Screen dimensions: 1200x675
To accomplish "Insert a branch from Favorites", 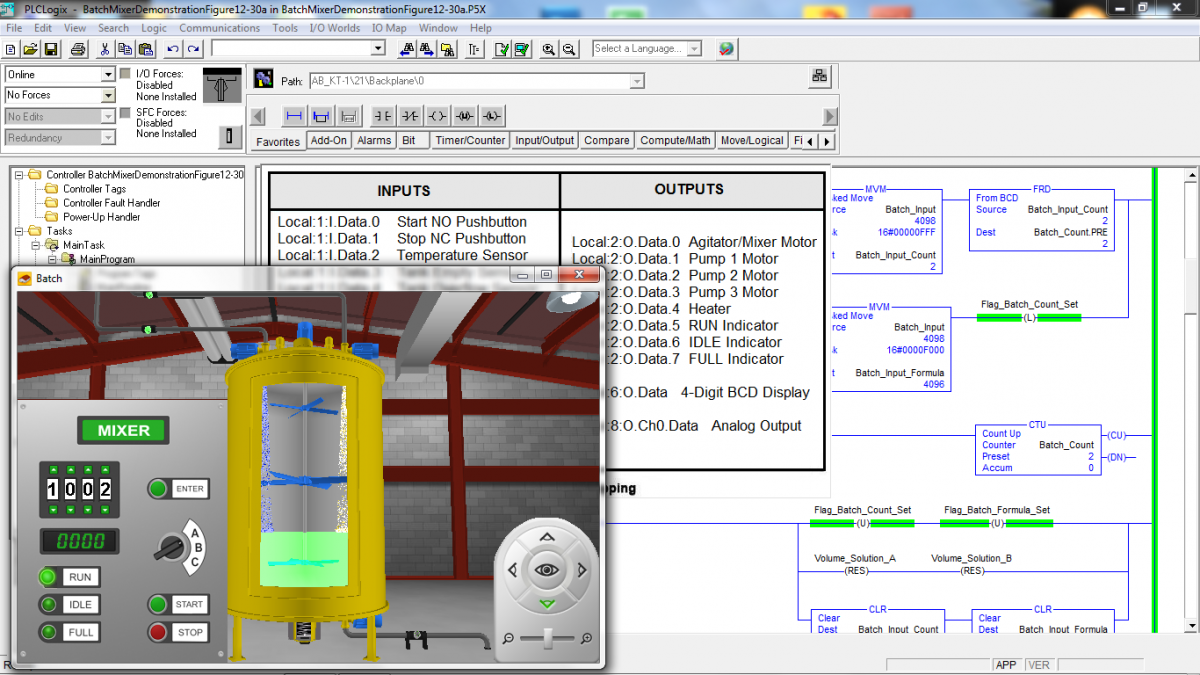I will 321,115.
